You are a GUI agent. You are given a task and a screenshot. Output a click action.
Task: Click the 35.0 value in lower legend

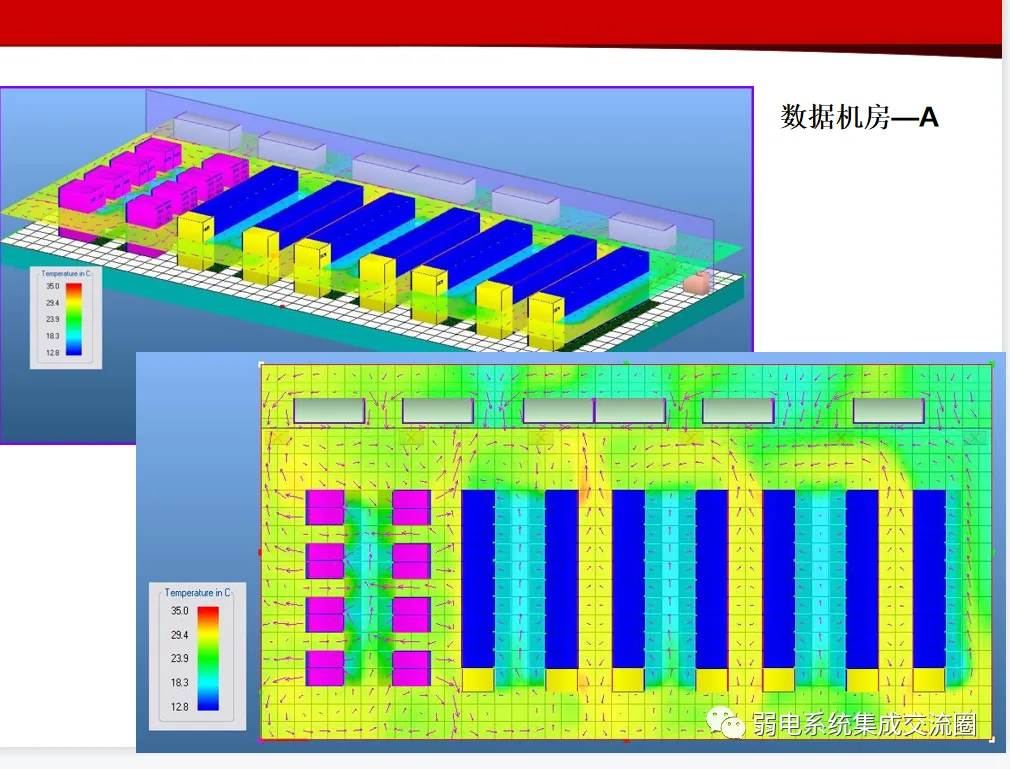(x=180, y=611)
